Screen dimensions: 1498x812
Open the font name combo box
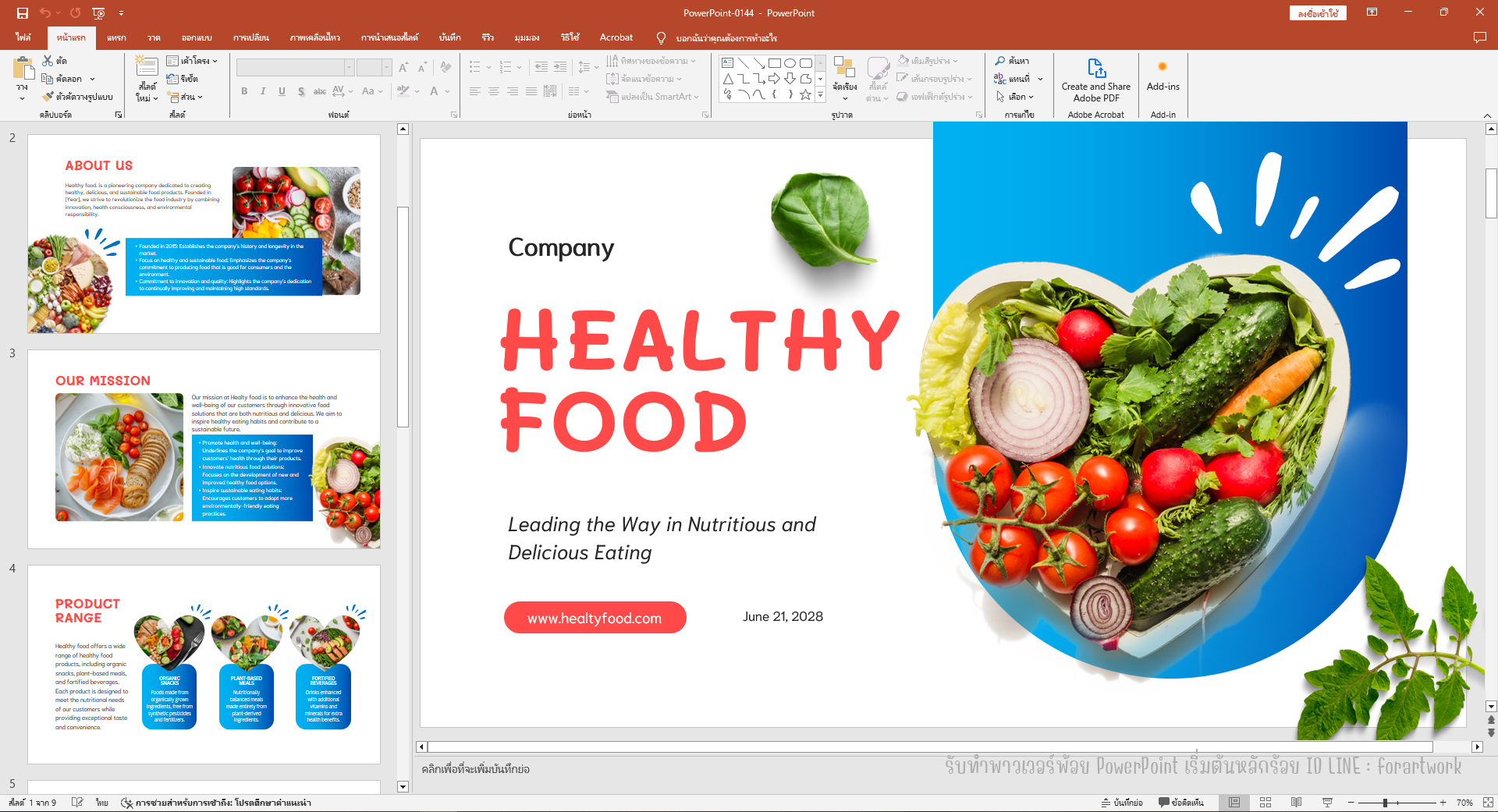tap(295, 68)
